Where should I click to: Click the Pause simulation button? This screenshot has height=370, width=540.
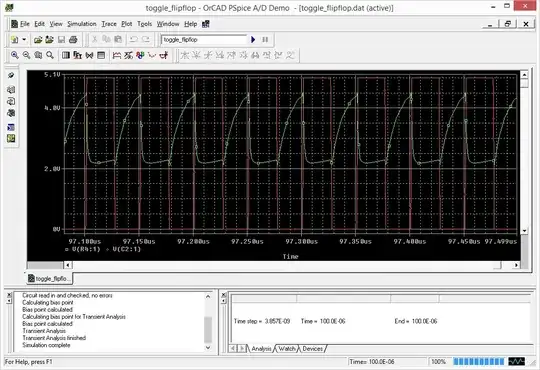[265, 40]
